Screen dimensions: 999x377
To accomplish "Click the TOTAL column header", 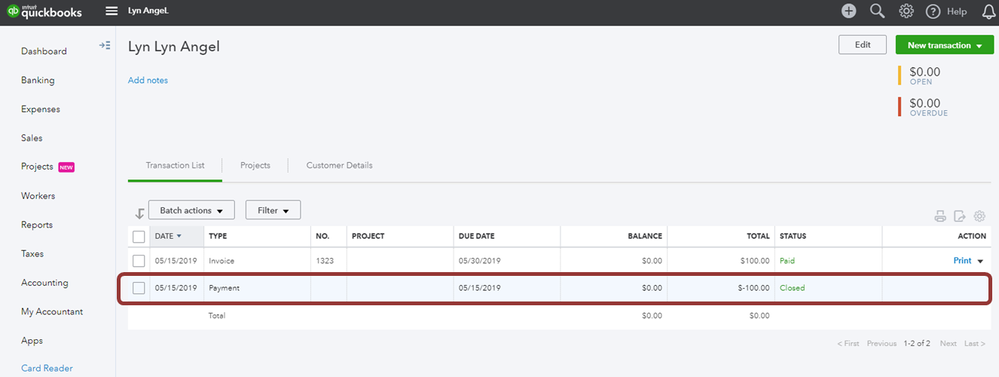I will 758,236.
